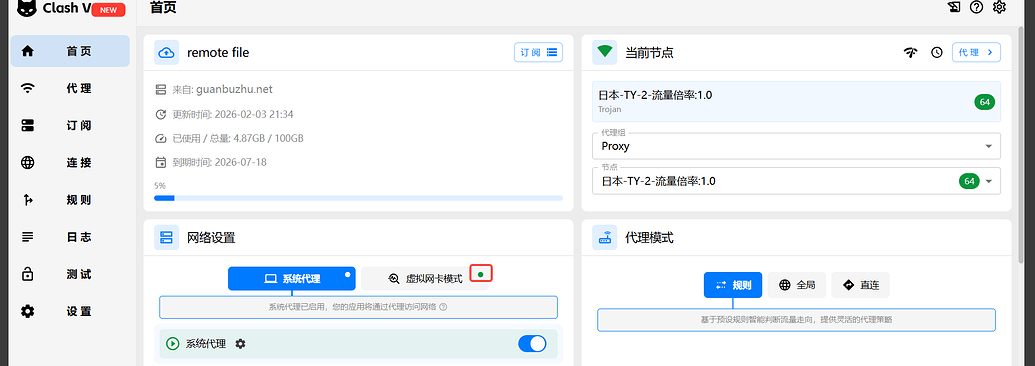This screenshot has height=366, width=1035.
Task: Open the 规则 rules page in sidebar
Action: tap(70, 200)
